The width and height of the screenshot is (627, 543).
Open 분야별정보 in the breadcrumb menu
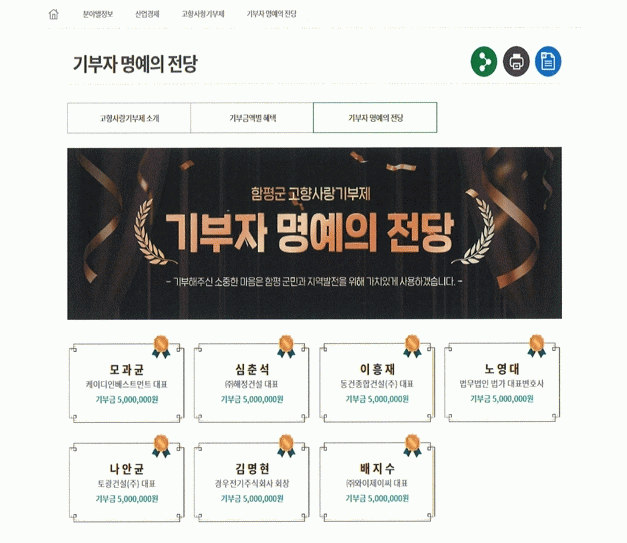[98, 14]
